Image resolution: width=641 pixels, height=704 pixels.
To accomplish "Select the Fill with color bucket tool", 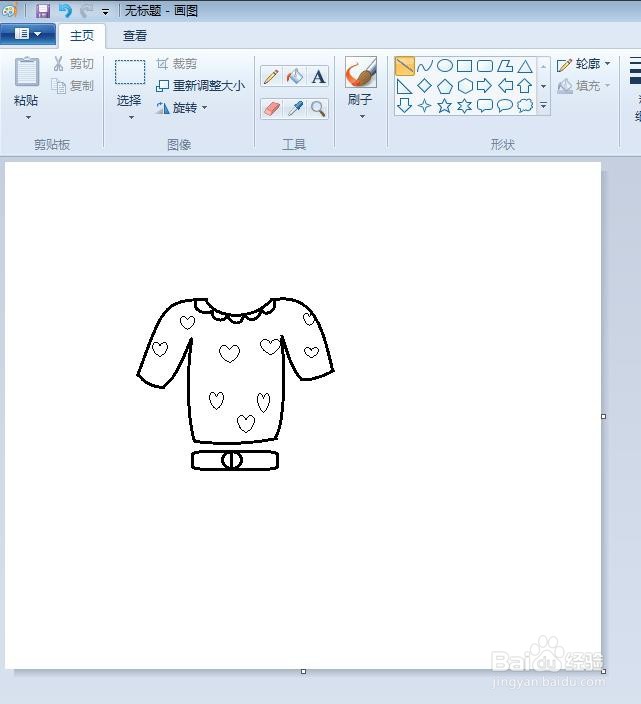I will click(295, 76).
